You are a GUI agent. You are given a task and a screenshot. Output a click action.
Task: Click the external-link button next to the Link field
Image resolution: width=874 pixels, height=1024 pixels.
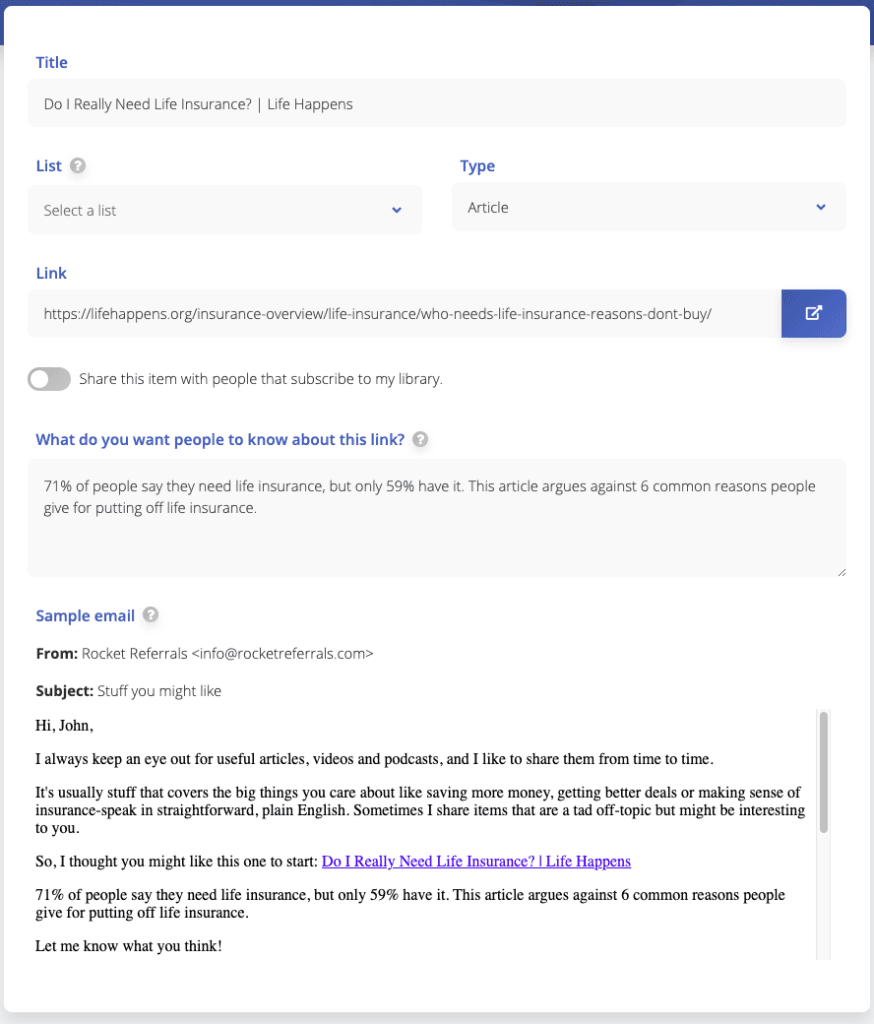tap(813, 313)
